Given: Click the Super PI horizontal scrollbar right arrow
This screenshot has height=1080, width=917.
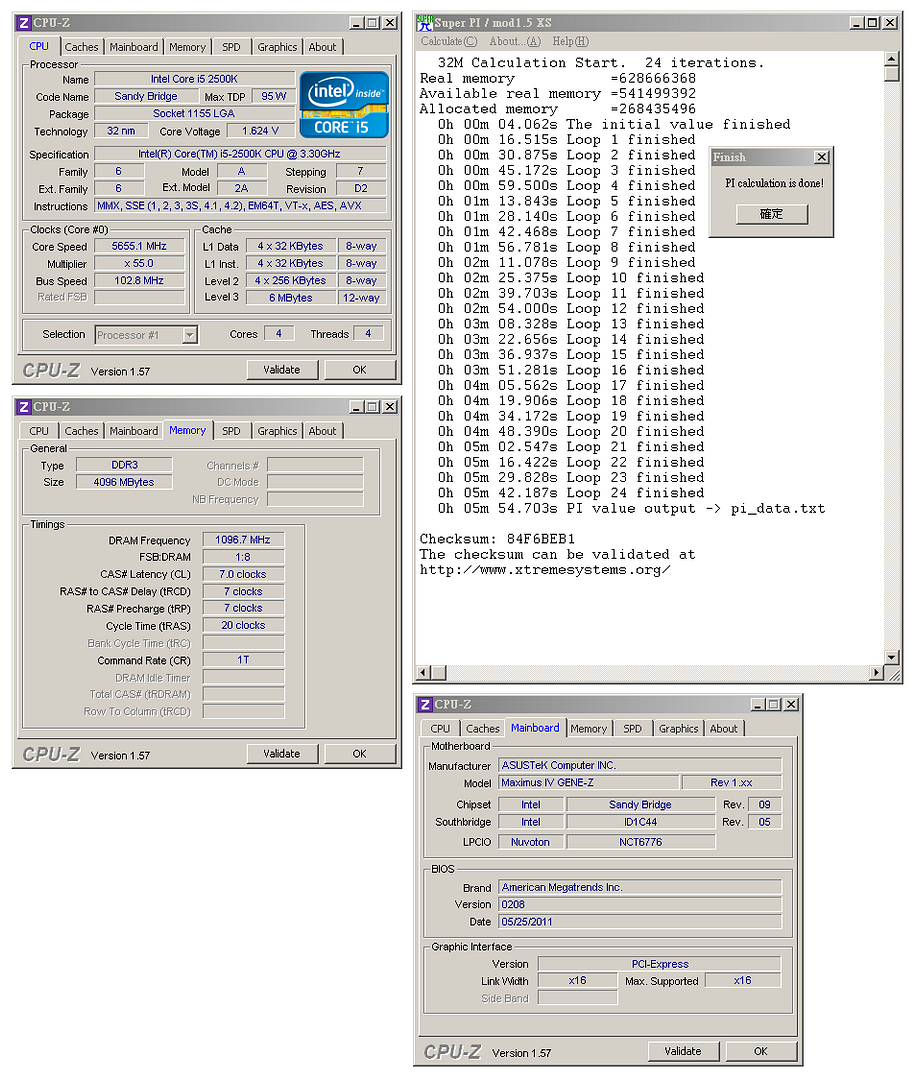Looking at the screenshot, I should pyautogui.click(x=876, y=672).
